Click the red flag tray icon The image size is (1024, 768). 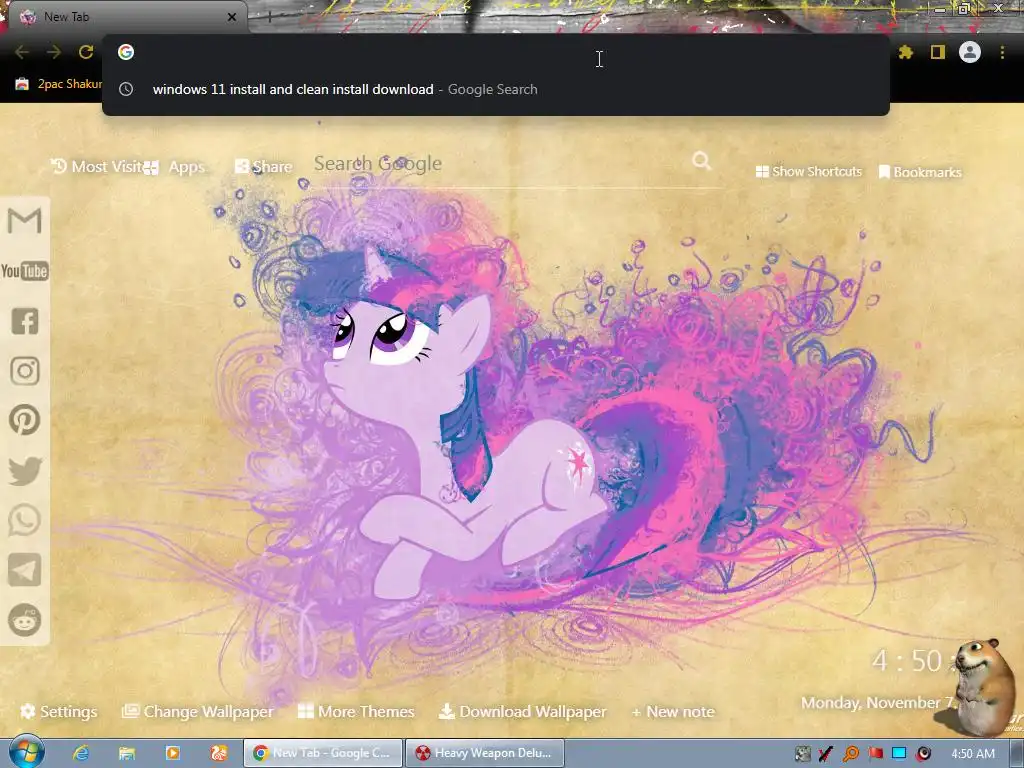coord(875,754)
